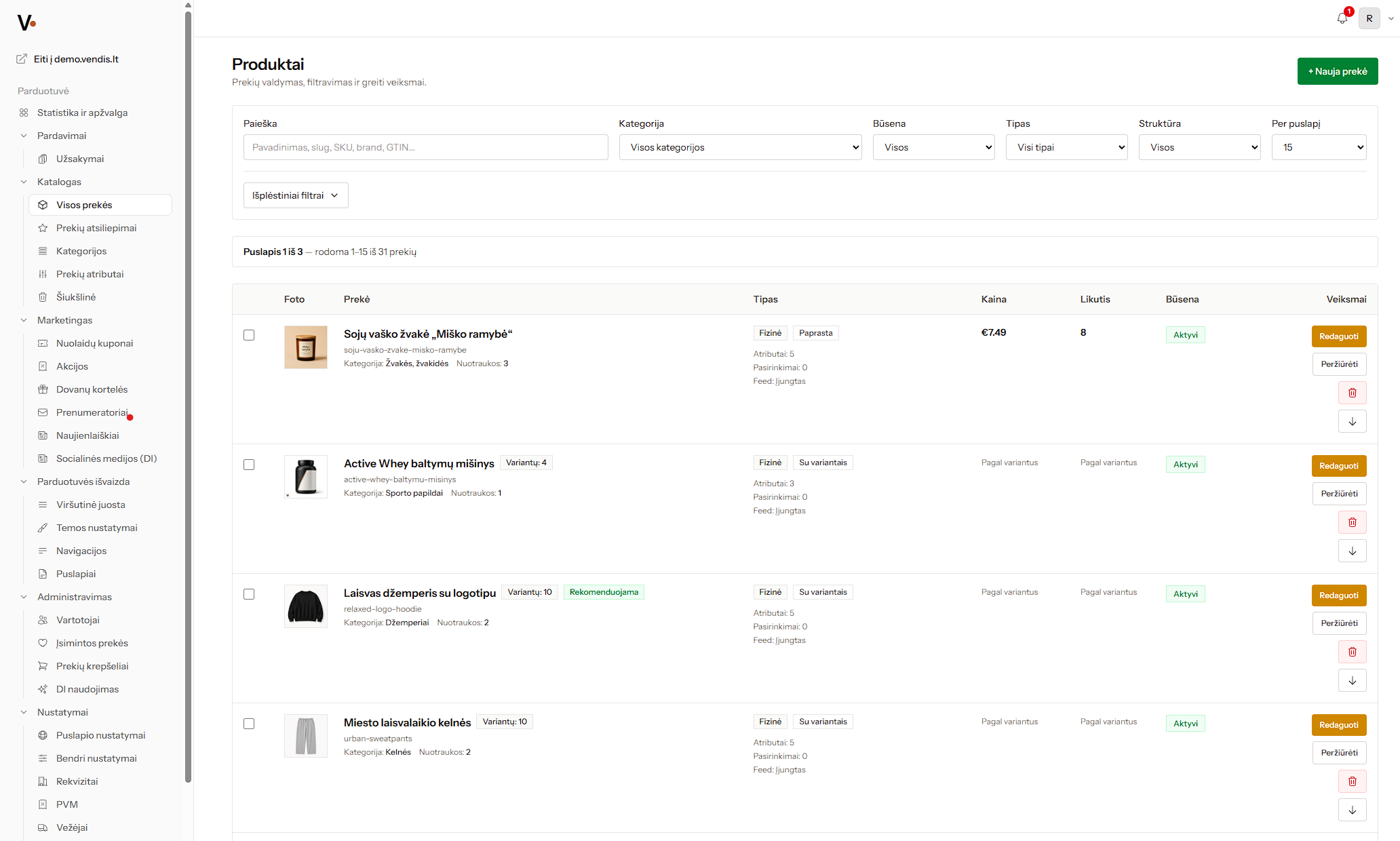Viewport: 1400px width, 841px height.
Task: Open the notifications bell icon
Action: click(1342, 18)
